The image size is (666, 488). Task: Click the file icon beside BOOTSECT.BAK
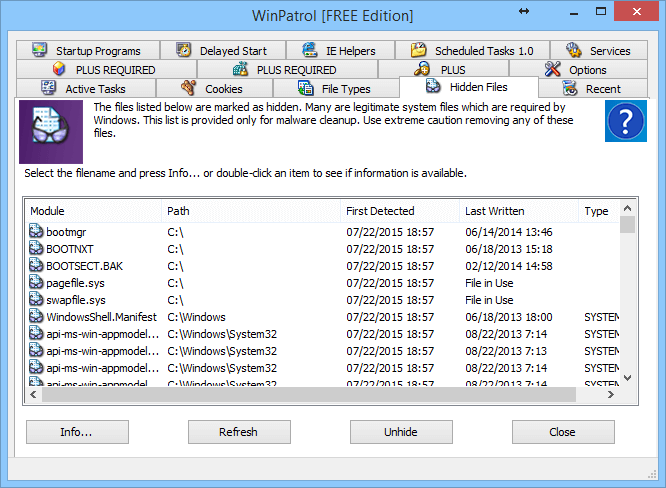[36, 265]
